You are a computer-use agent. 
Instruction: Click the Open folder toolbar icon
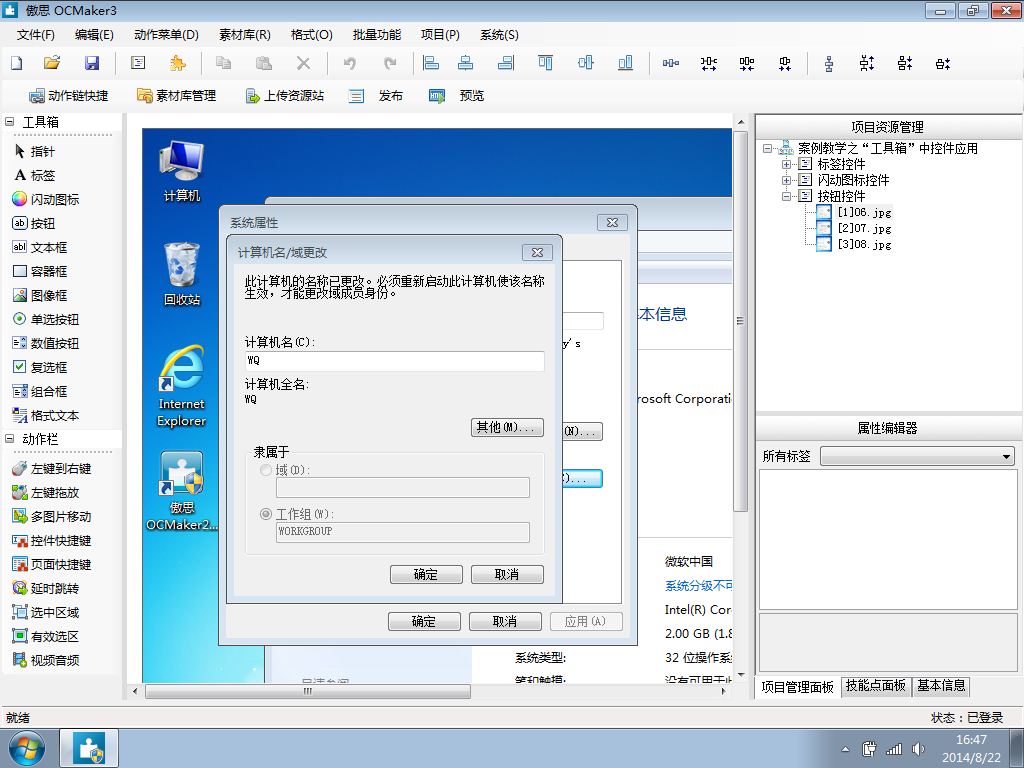[52, 63]
